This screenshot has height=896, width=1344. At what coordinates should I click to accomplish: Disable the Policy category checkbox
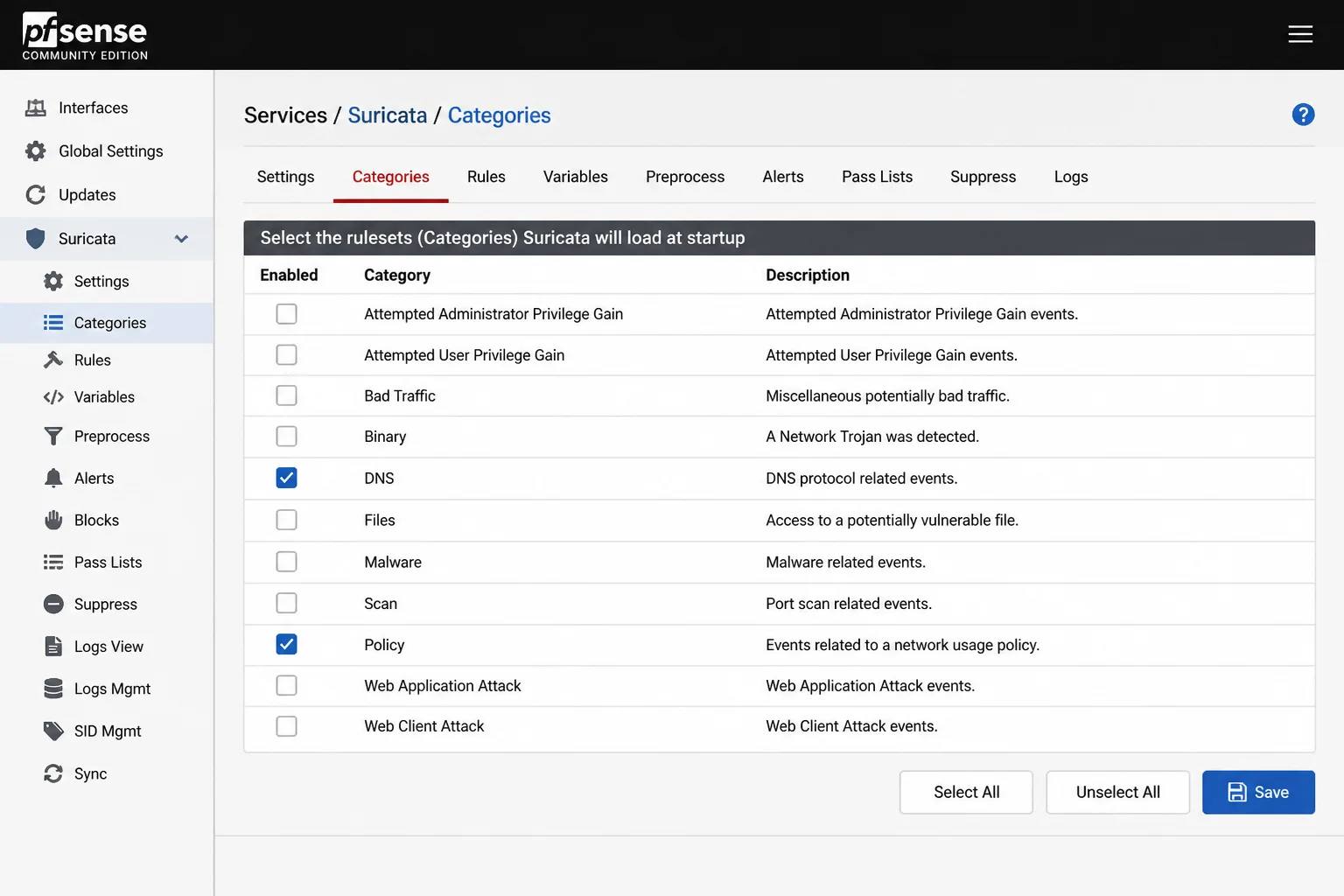[x=286, y=644]
